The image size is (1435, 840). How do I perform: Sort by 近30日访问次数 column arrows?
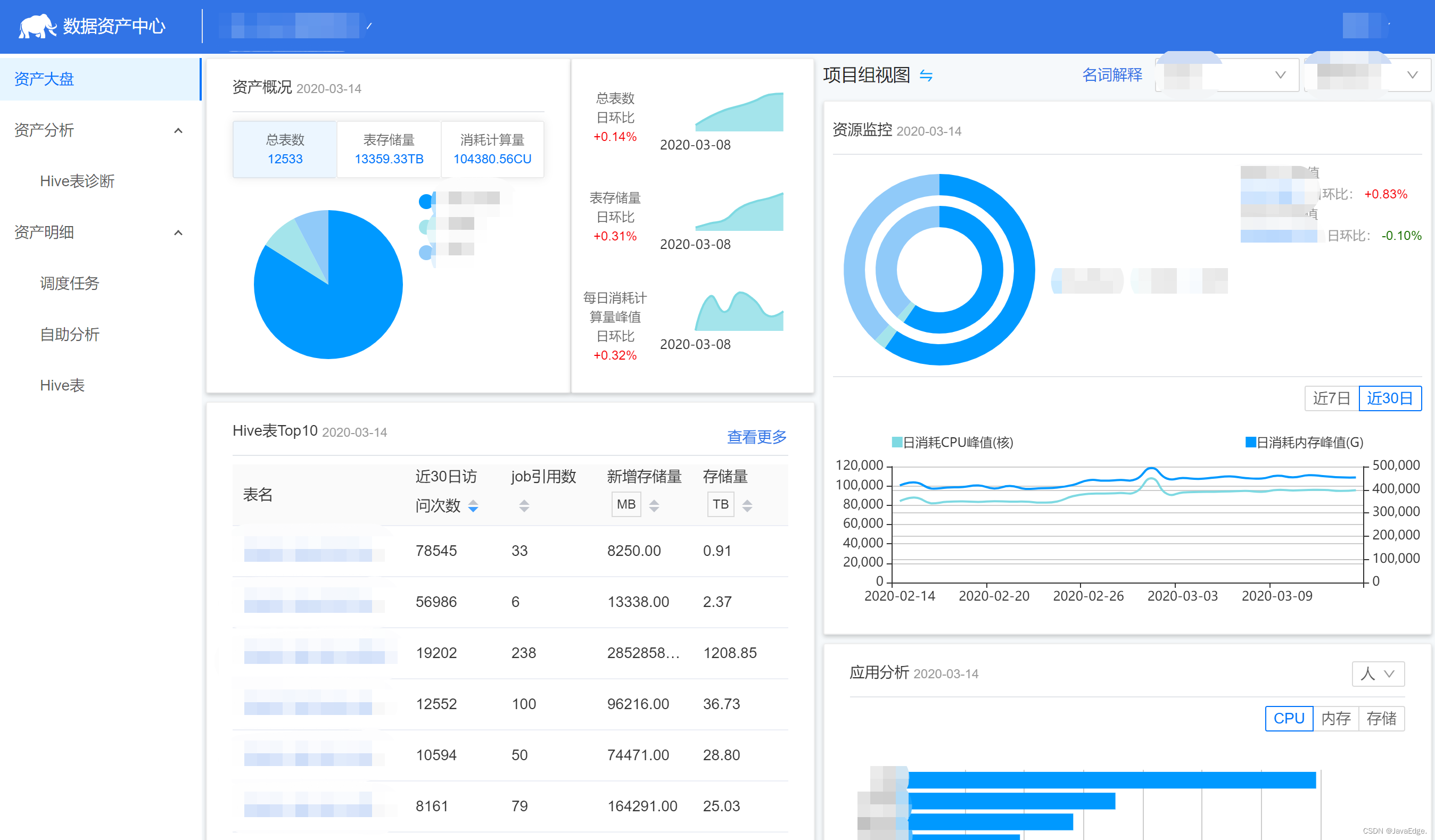click(473, 505)
